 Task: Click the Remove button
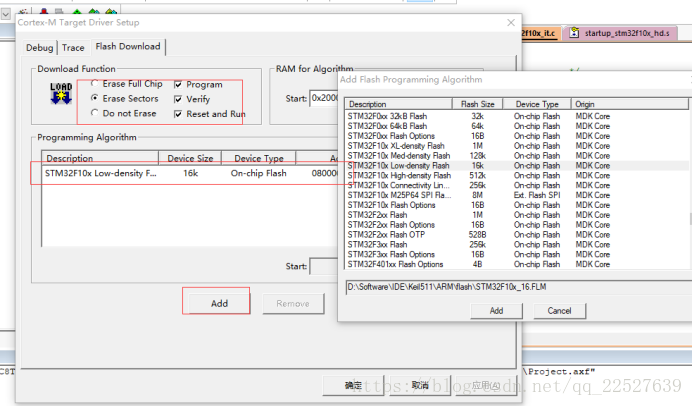click(293, 304)
